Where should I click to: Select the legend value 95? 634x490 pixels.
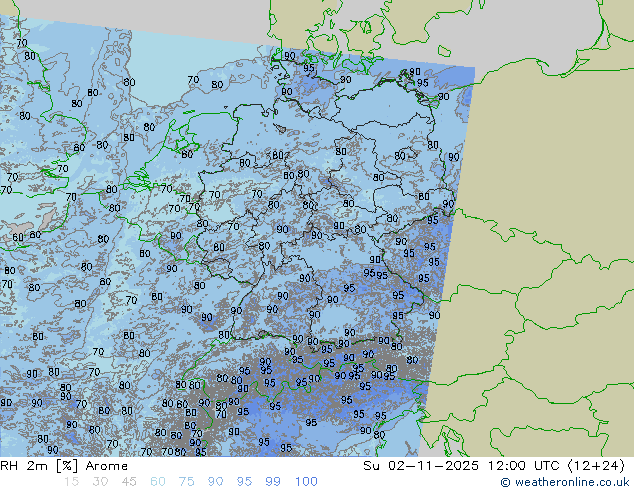pos(244,482)
